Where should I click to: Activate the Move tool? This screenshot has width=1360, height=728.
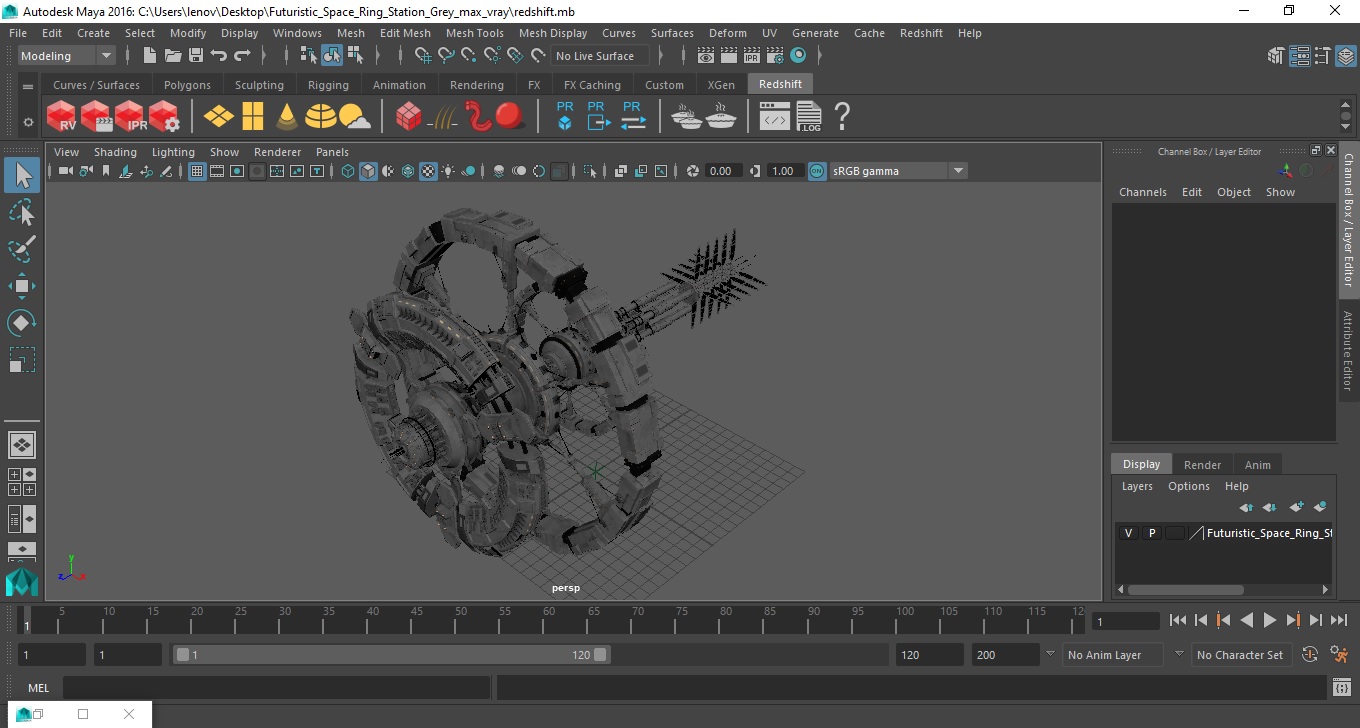tap(22, 286)
